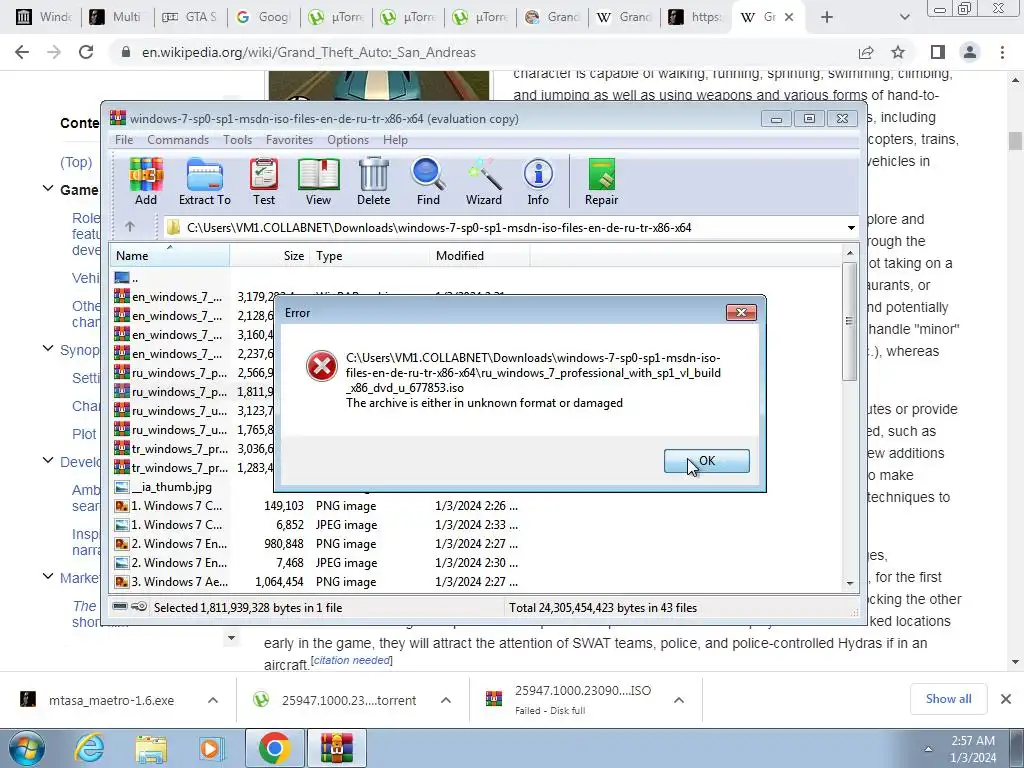Click the Find magnifier icon
The width and height of the screenshot is (1024, 768).
428,182
